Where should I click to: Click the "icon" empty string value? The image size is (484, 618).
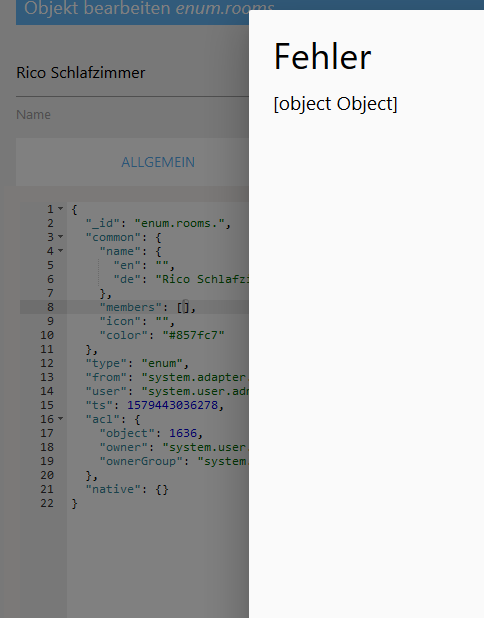pos(162,321)
